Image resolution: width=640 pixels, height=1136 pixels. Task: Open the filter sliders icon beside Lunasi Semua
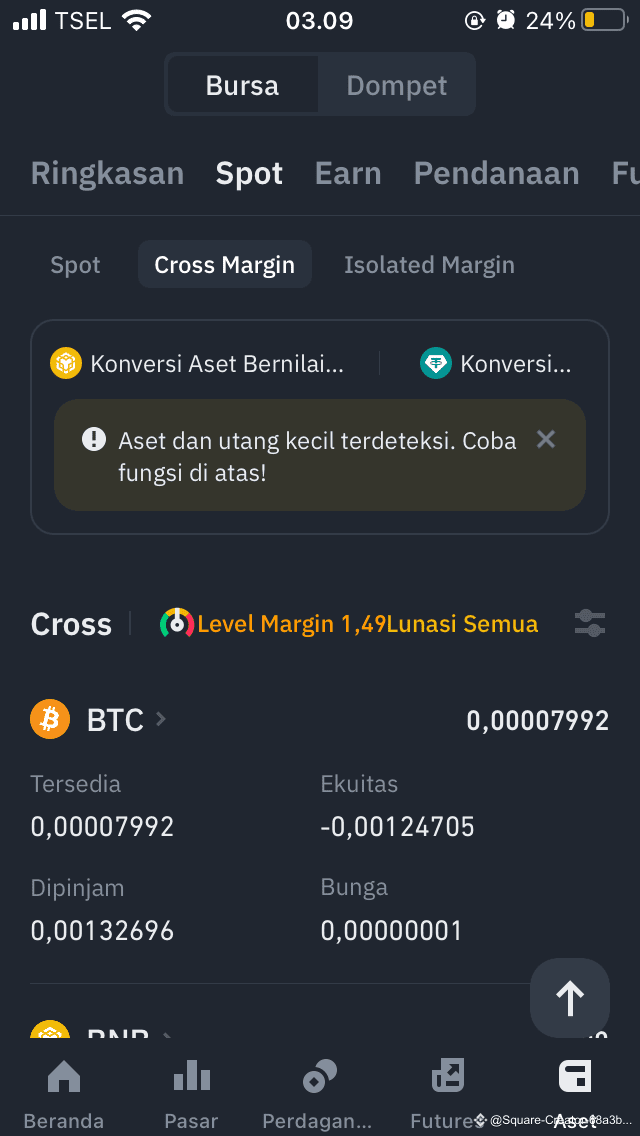point(590,624)
